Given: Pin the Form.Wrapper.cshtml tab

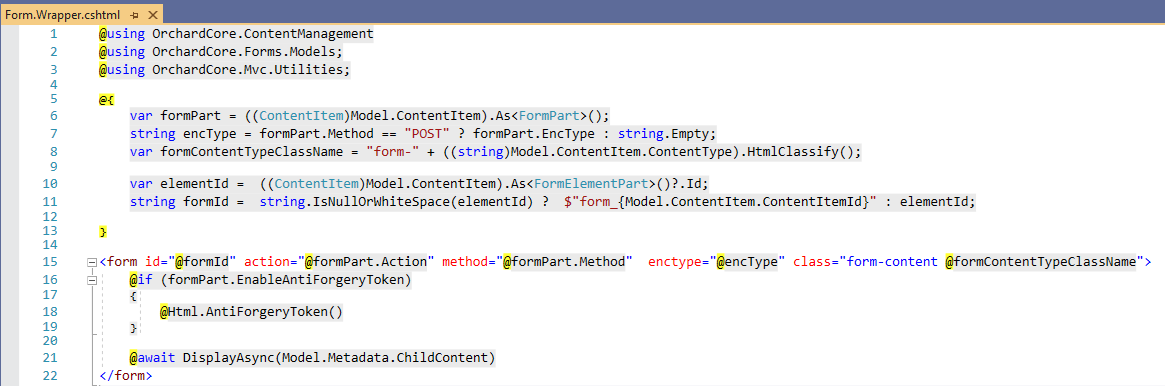Looking at the screenshot, I should [x=134, y=14].
